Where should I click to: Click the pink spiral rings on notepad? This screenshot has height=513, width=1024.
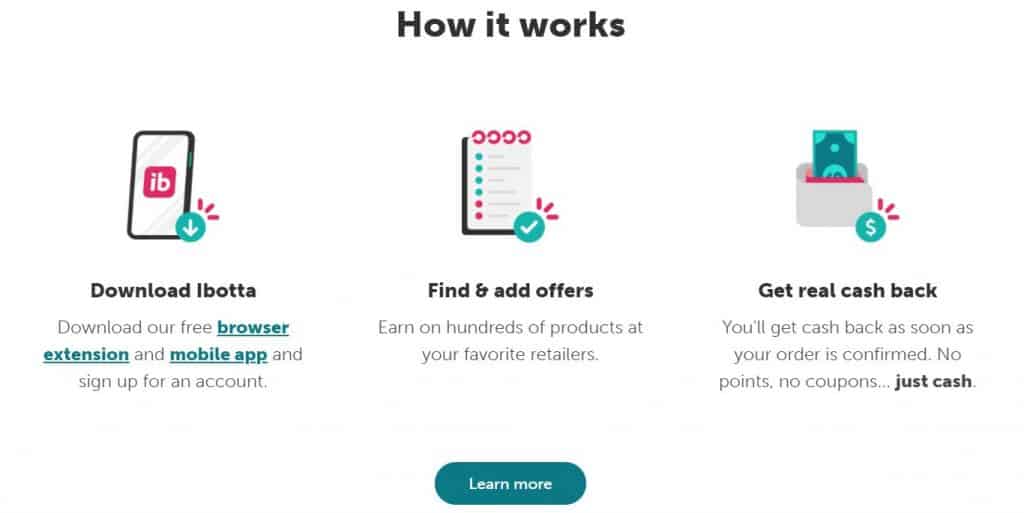click(x=501, y=137)
